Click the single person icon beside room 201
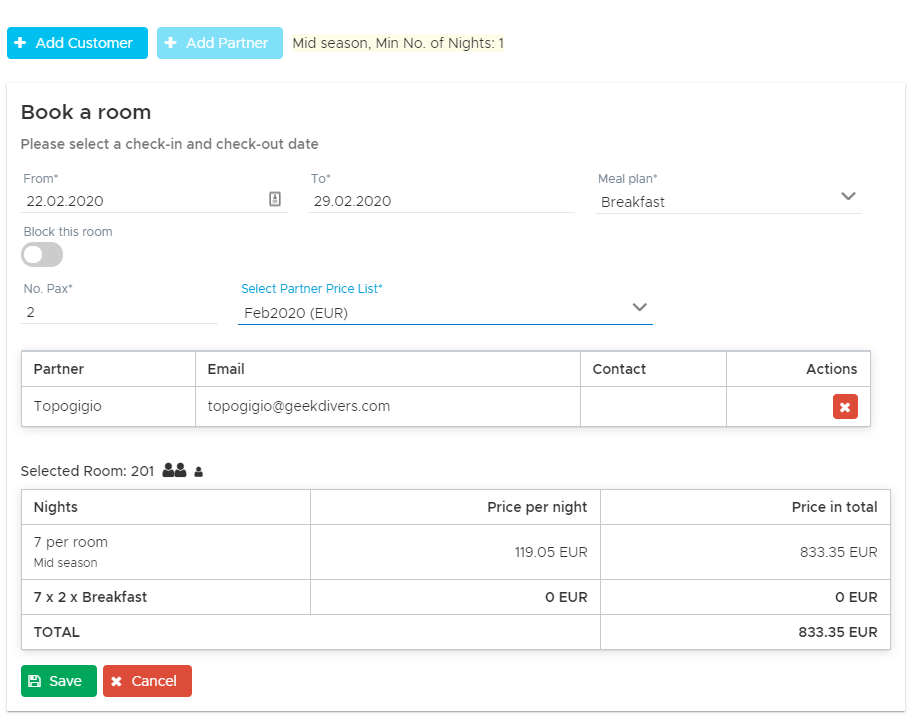The width and height of the screenshot is (920, 719). click(198, 471)
